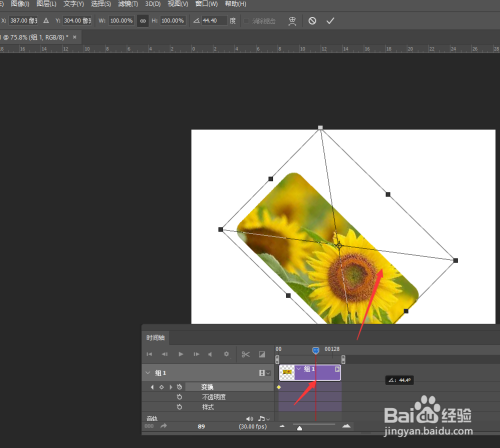Choose a transition with the fade icon
The image size is (500, 448).
[262, 354]
